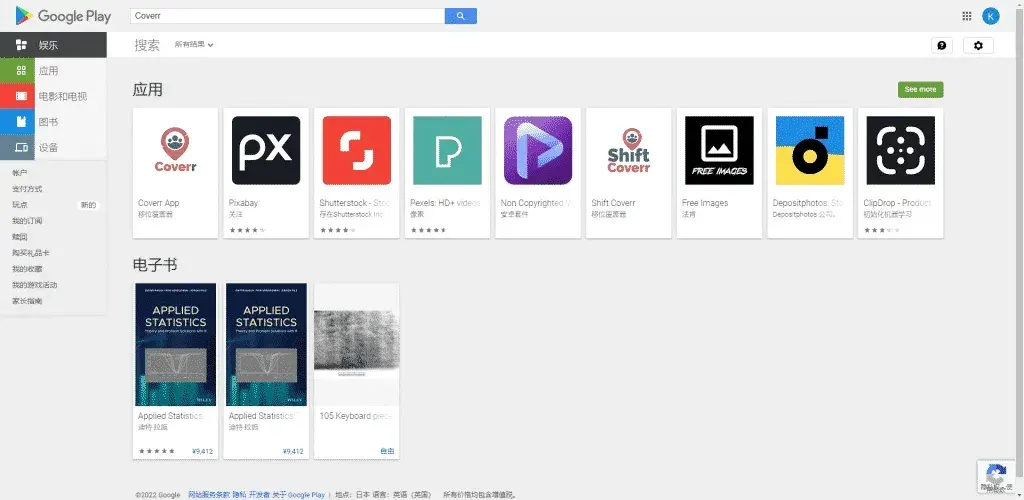Click the ¥9,412 price beside the stars

pos(202,451)
